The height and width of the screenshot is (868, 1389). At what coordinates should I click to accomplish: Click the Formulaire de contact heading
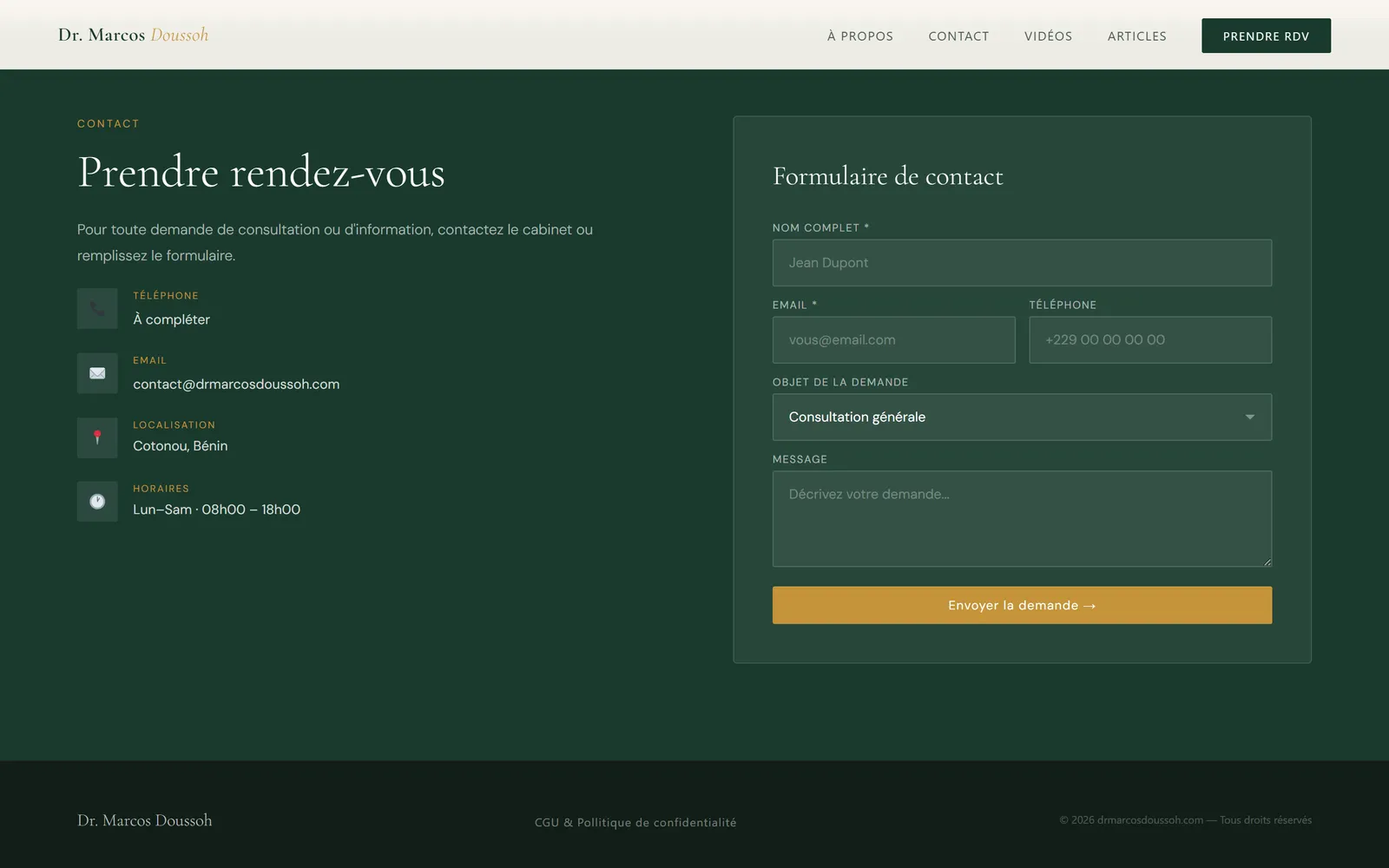click(887, 176)
